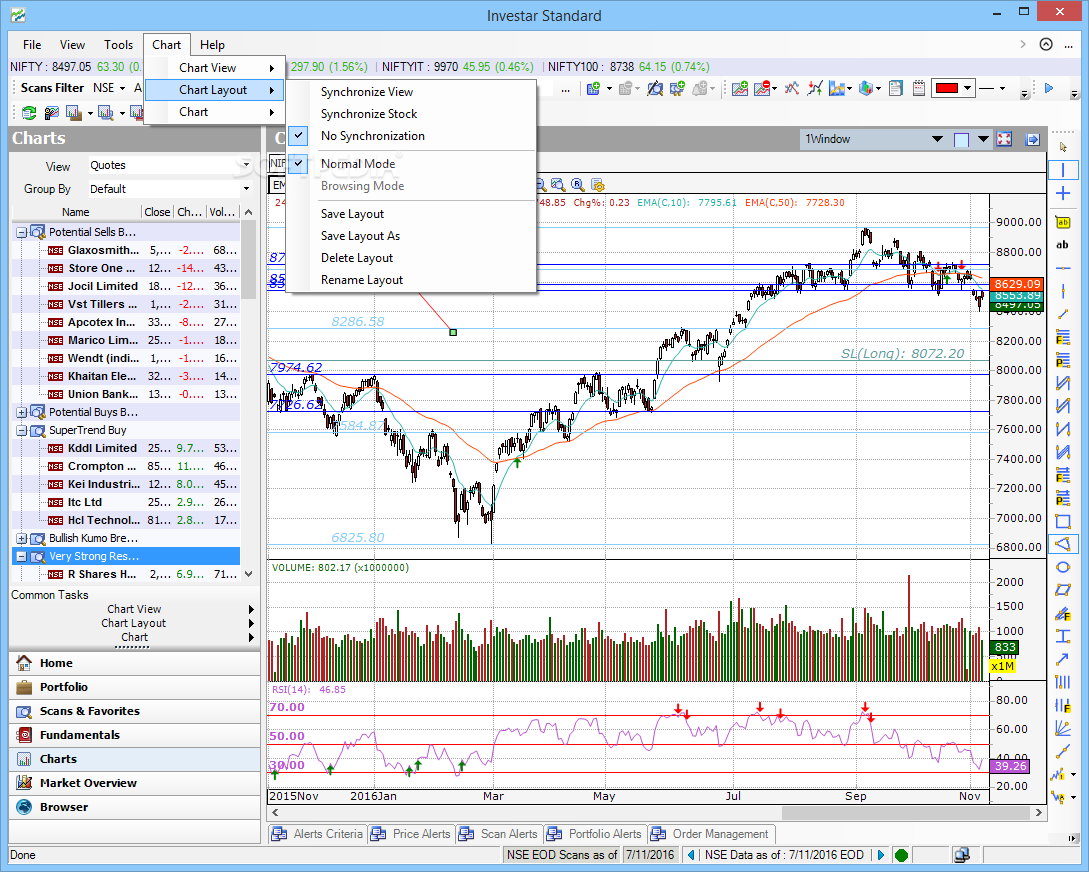Click the text label tool with yellow background
Image resolution: width=1089 pixels, height=872 pixels.
[1063, 223]
